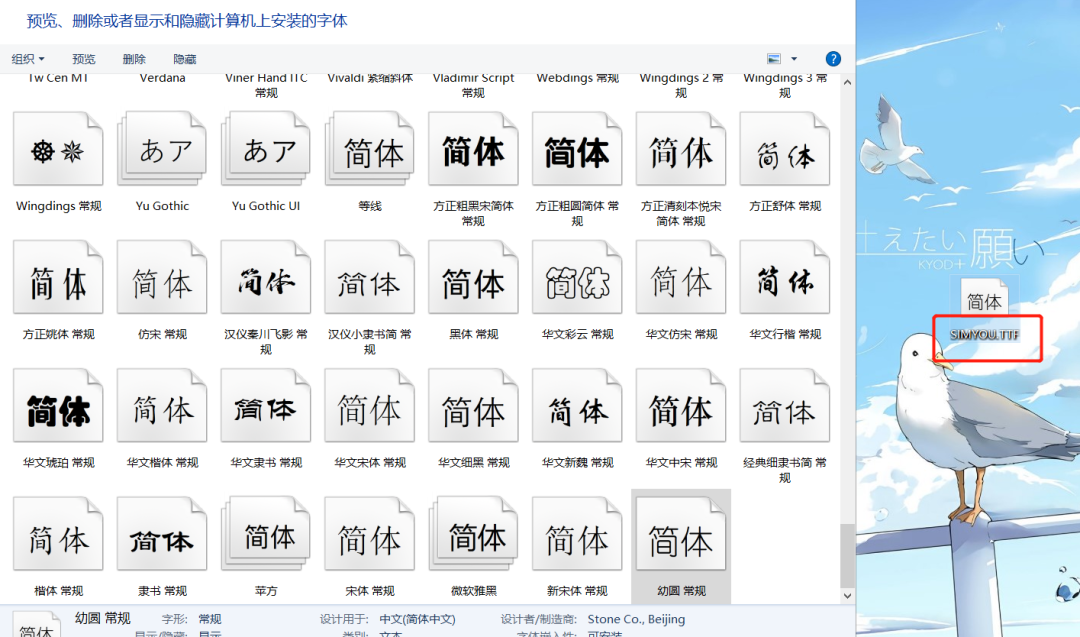Select the 华文细黑 font icon
Screen dimensions: 1080x637
(473, 406)
